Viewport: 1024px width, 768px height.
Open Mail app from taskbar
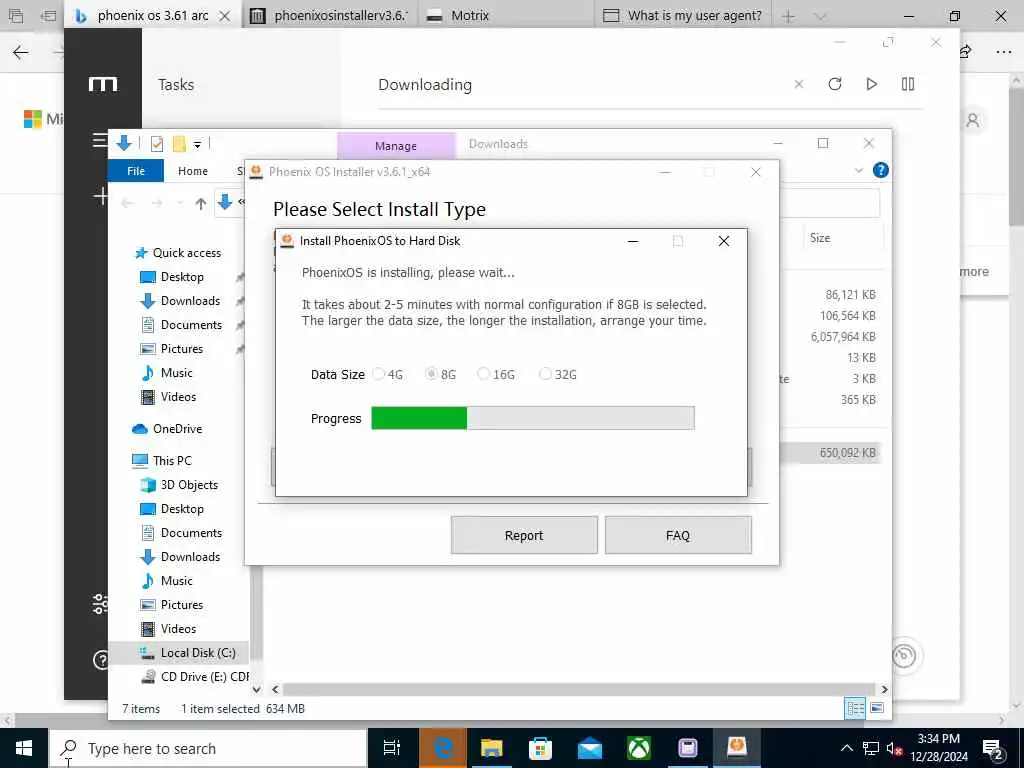[590, 748]
